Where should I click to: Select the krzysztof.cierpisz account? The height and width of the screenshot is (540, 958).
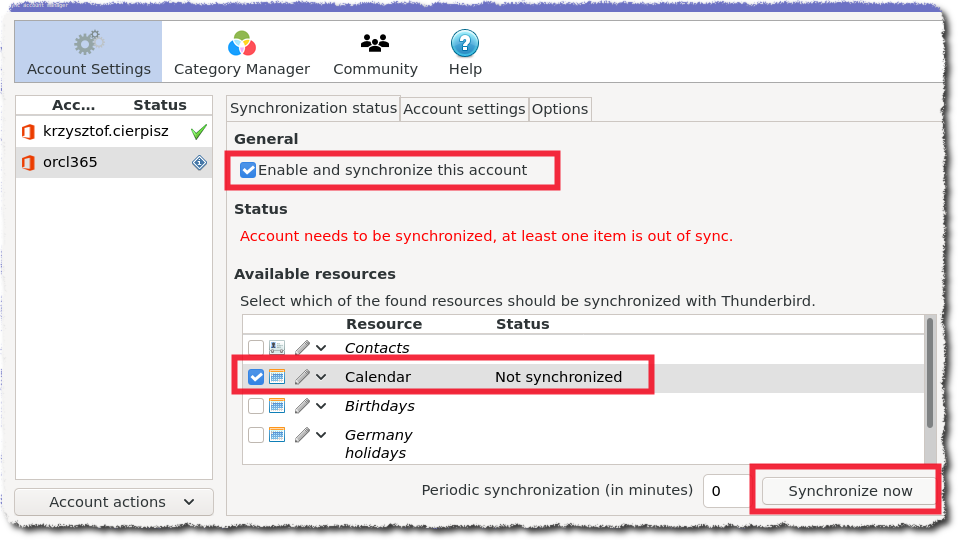[106, 131]
